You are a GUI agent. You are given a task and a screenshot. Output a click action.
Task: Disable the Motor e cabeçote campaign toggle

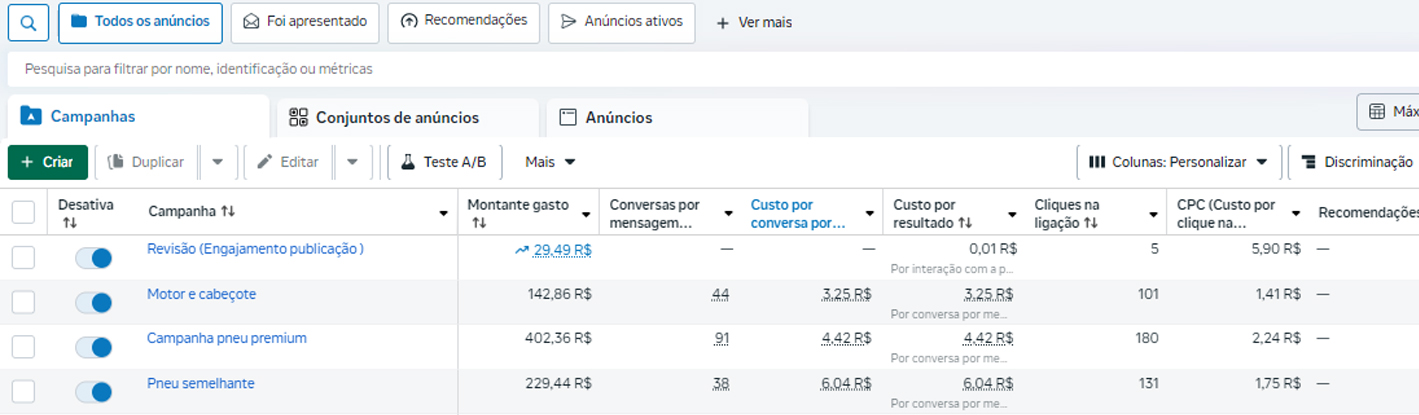[x=94, y=303]
